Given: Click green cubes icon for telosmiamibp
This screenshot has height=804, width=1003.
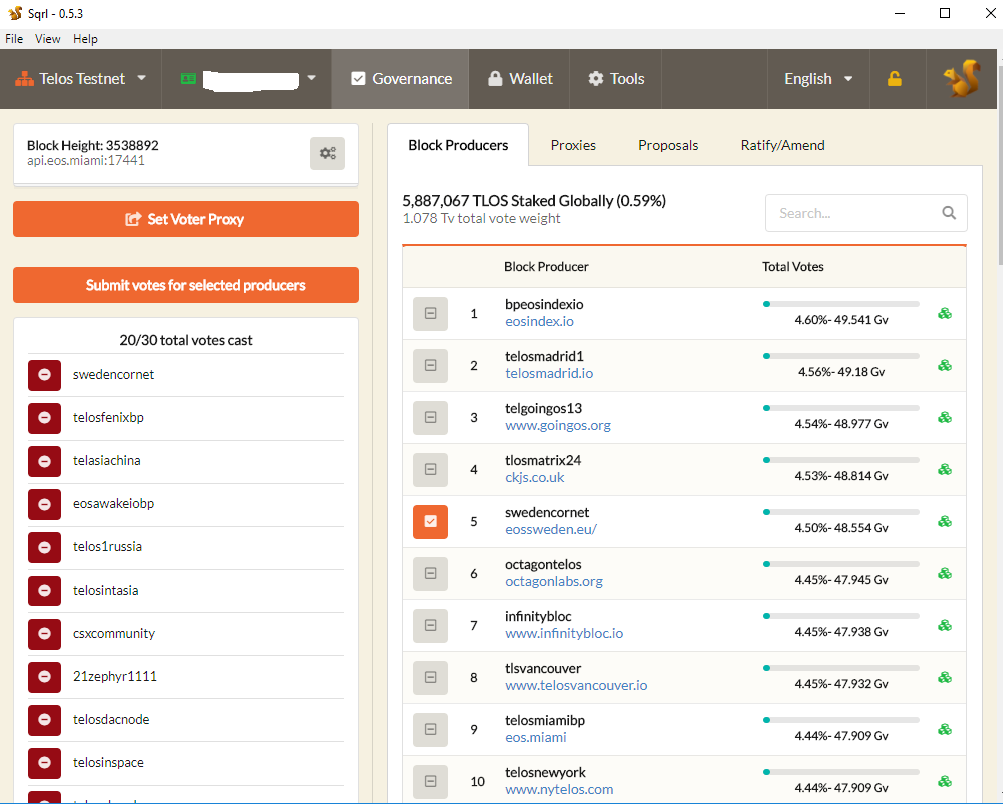Looking at the screenshot, I should [945, 729].
